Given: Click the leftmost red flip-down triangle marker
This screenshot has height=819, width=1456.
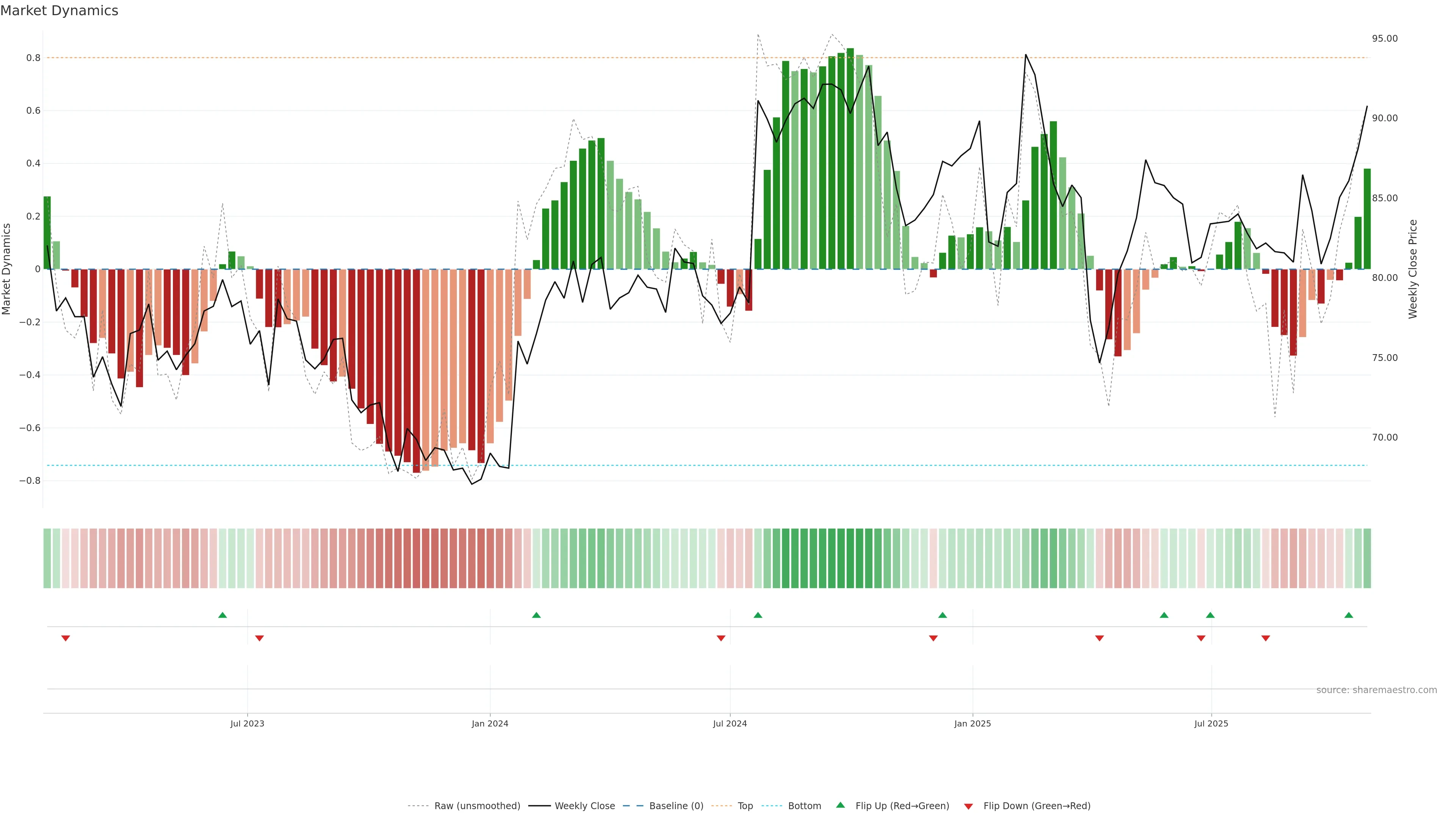Looking at the screenshot, I should 66,638.
